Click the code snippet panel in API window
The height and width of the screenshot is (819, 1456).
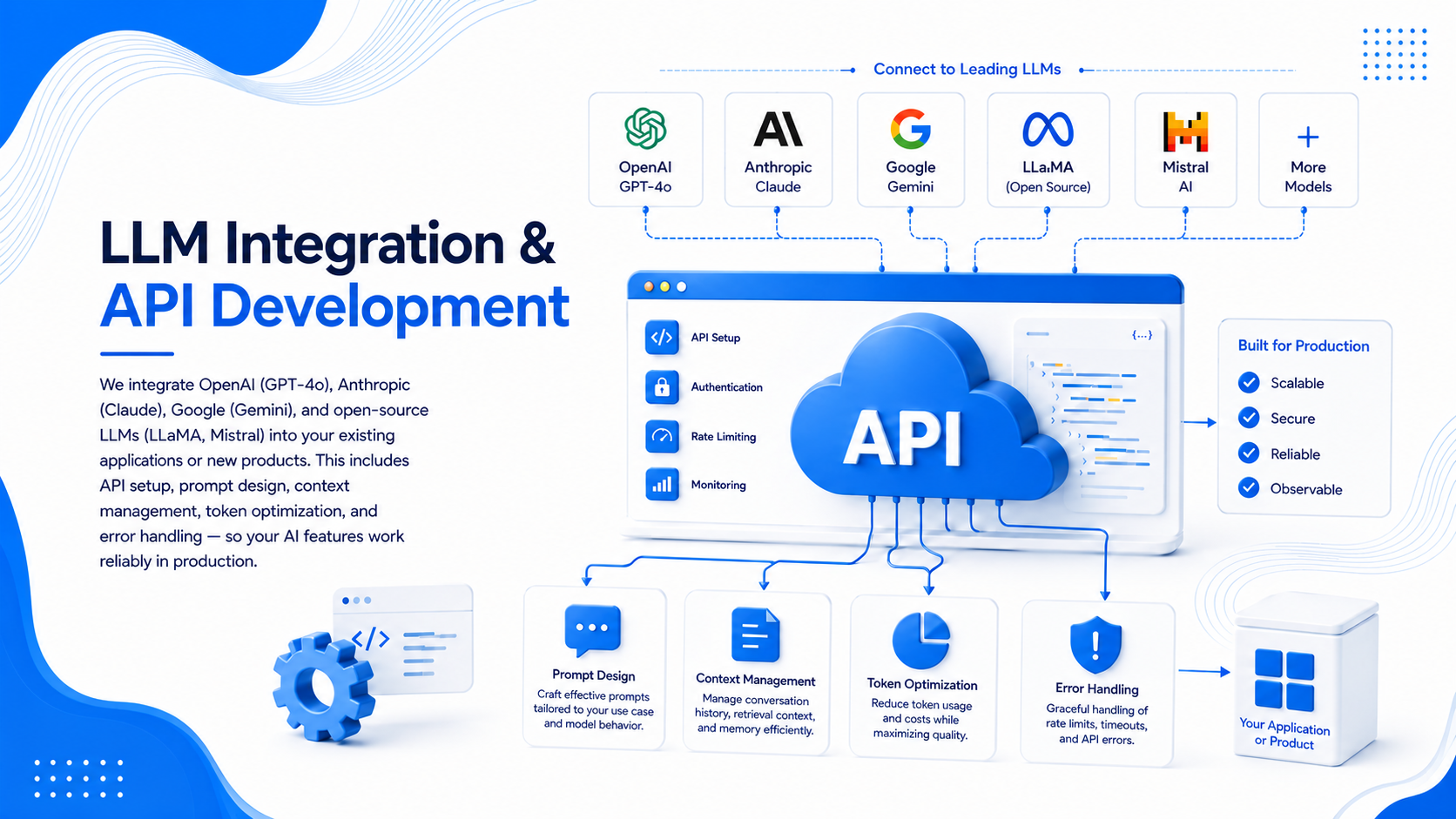(1090, 416)
